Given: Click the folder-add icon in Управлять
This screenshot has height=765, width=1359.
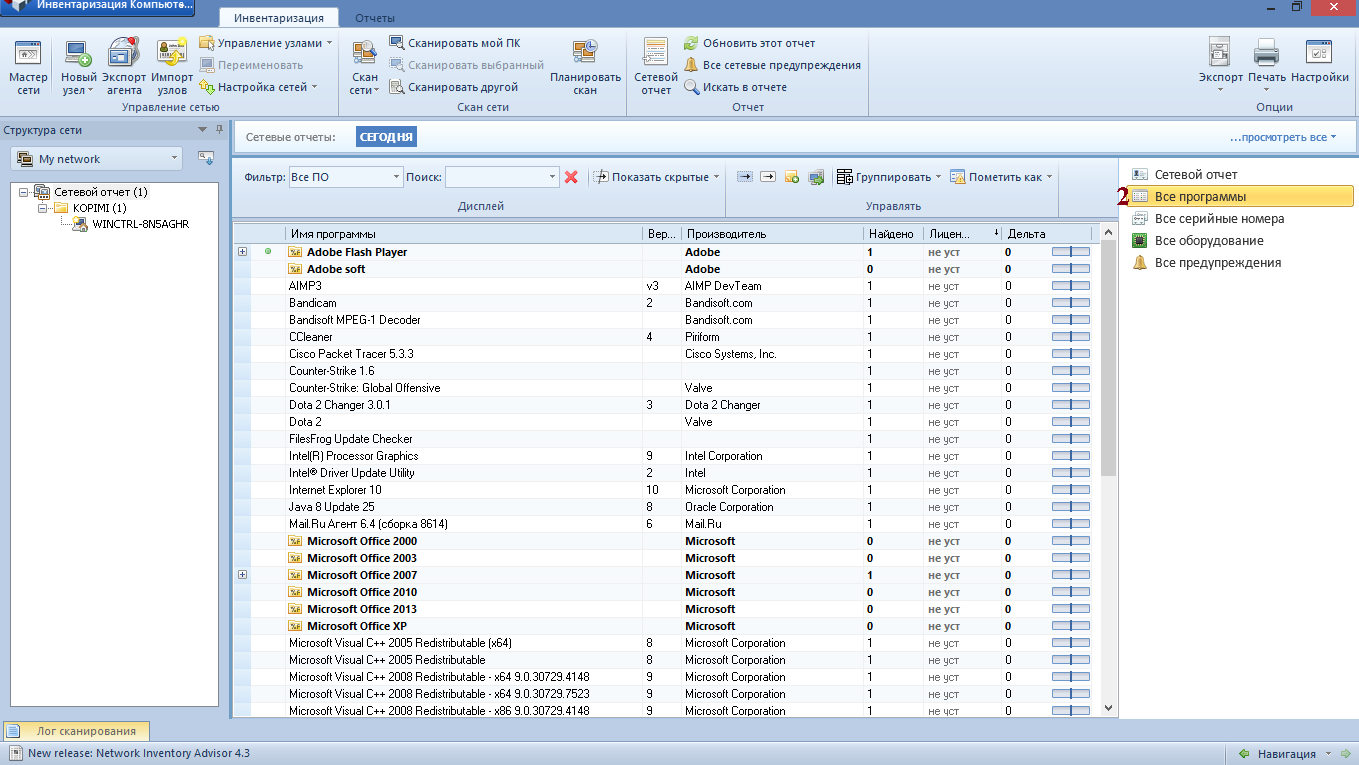Looking at the screenshot, I should tap(792, 177).
